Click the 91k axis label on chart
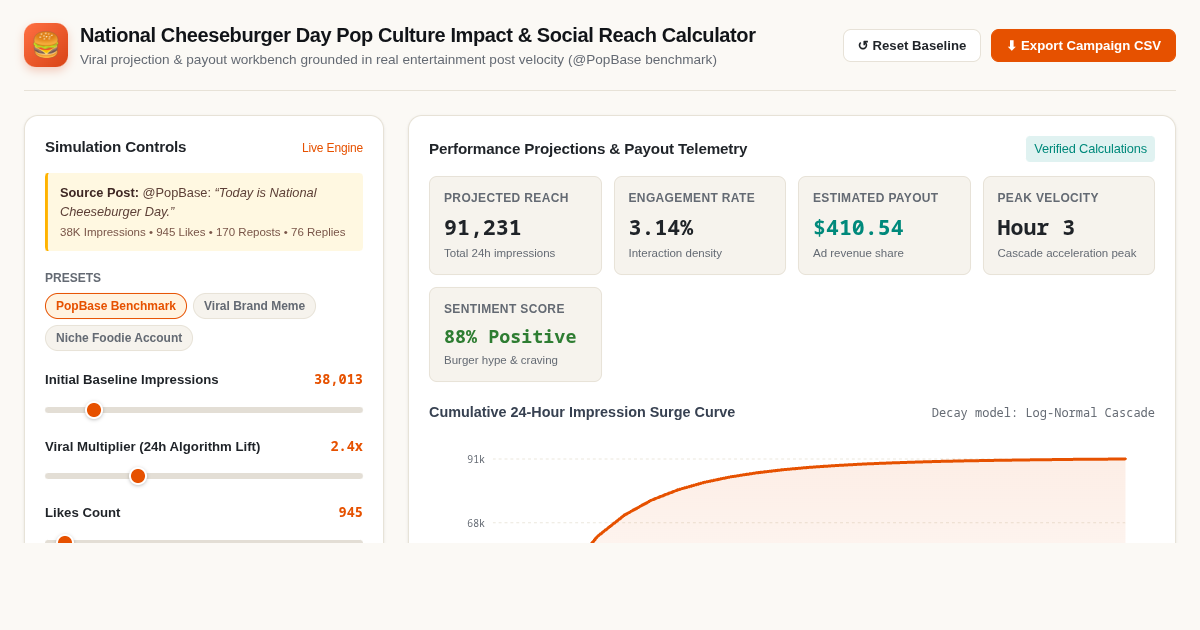This screenshot has height=630, width=1200. coord(476,460)
